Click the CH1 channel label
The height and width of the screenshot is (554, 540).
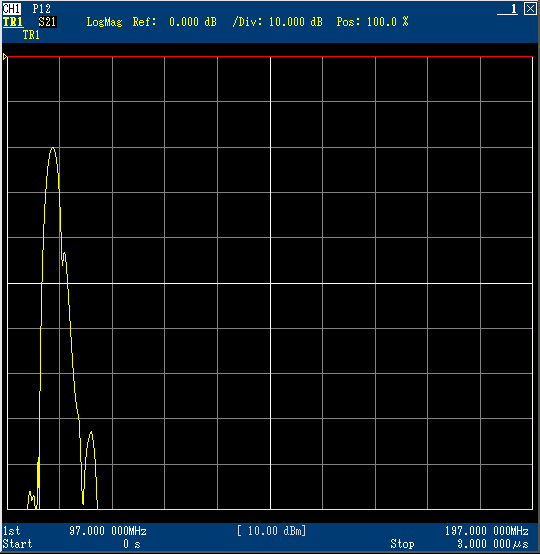(x=12, y=8)
